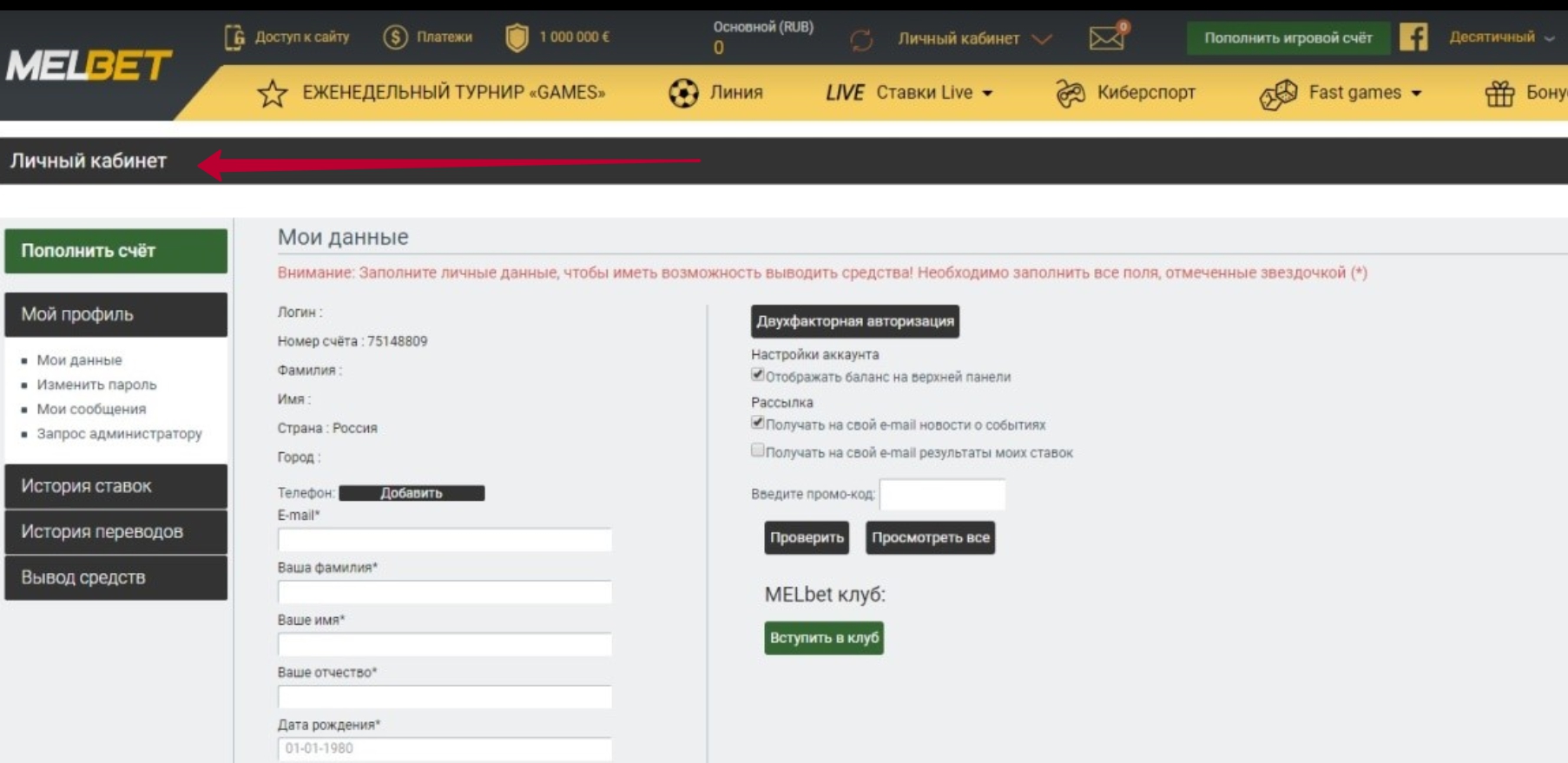
Task: Open the Десятичный odds format dropdown
Action: pyautogui.click(x=1501, y=37)
